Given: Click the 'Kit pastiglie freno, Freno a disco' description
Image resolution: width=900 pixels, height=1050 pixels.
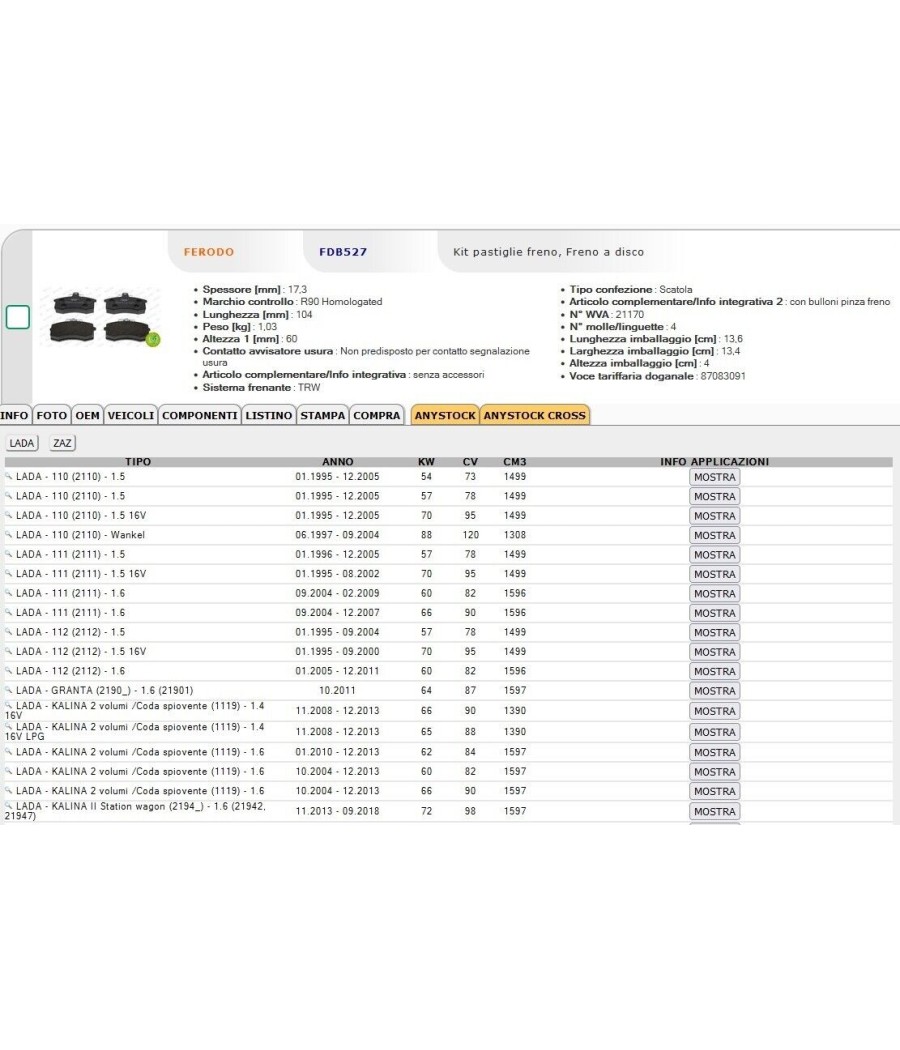Looking at the screenshot, I should click(548, 252).
